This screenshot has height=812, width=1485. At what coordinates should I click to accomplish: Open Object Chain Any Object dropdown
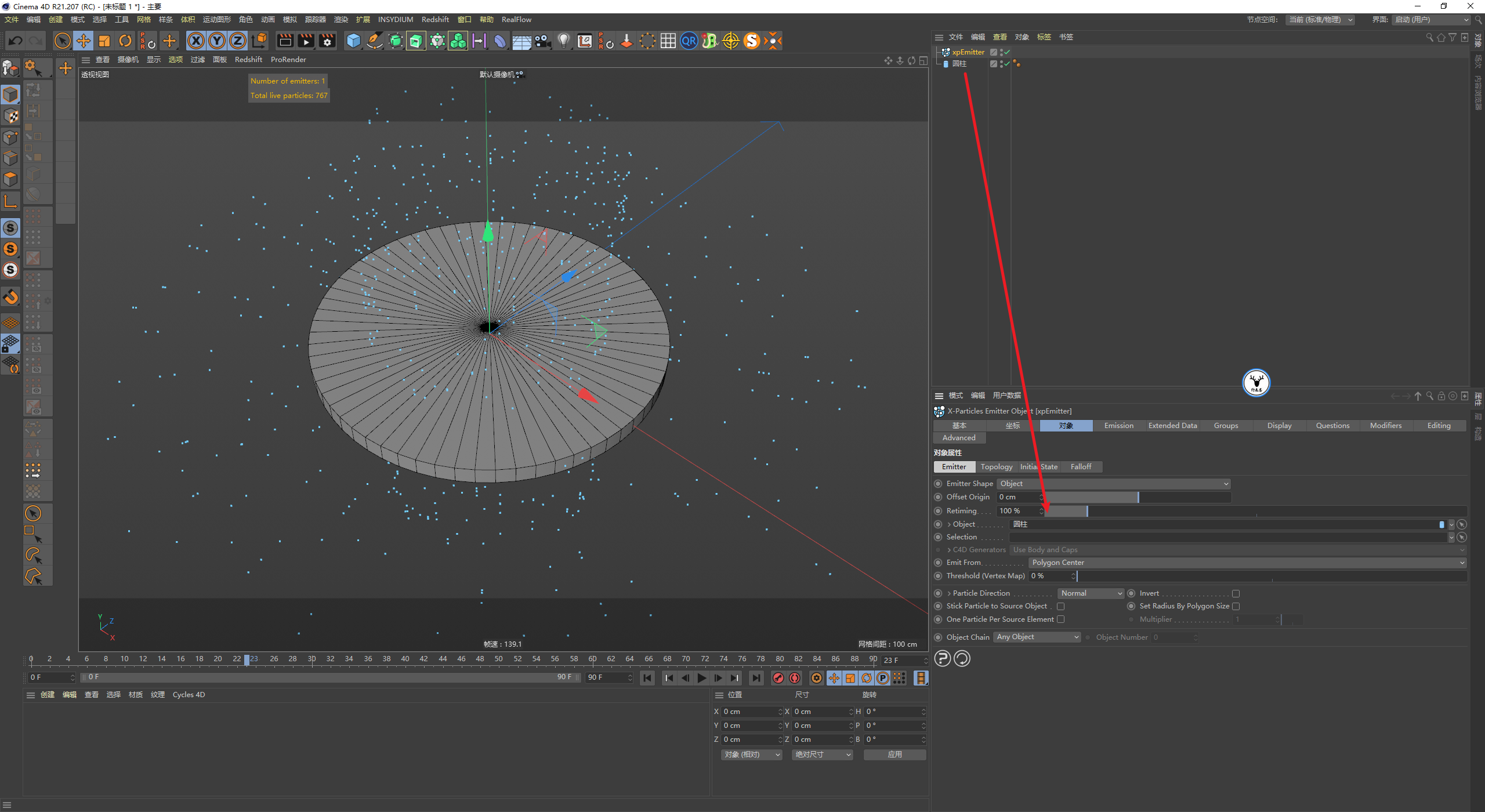(1037, 636)
